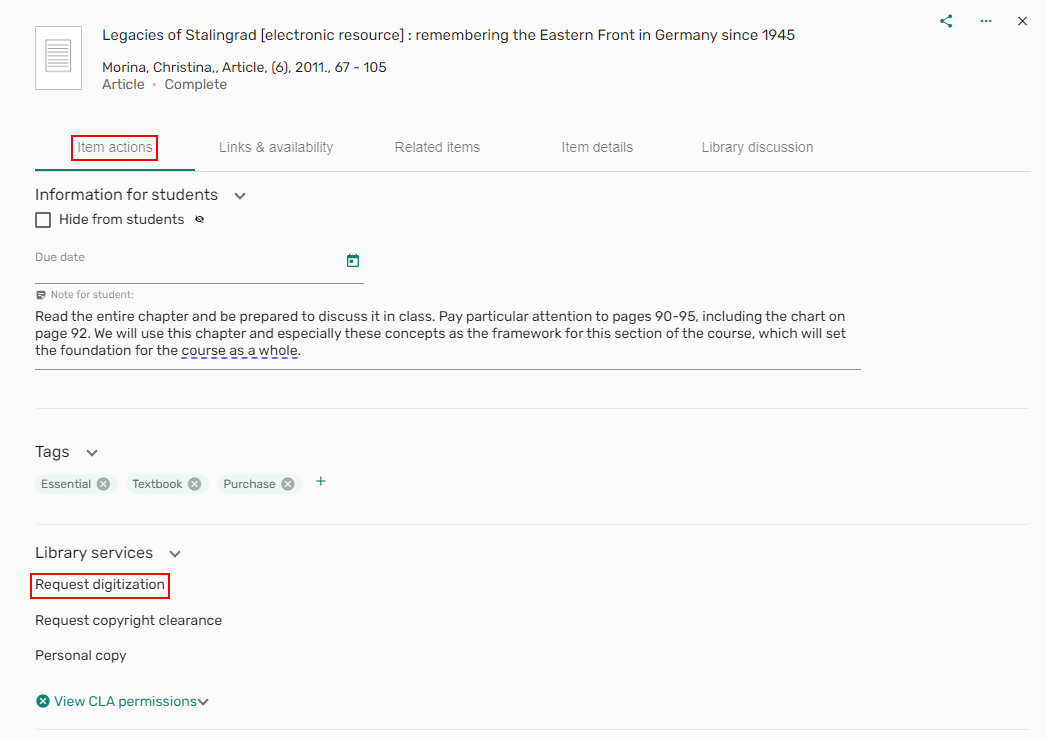The width and height of the screenshot is (1046, 740).
Task: Click the 'Morina, Christina' author line
Action: (x=244, y=67)
